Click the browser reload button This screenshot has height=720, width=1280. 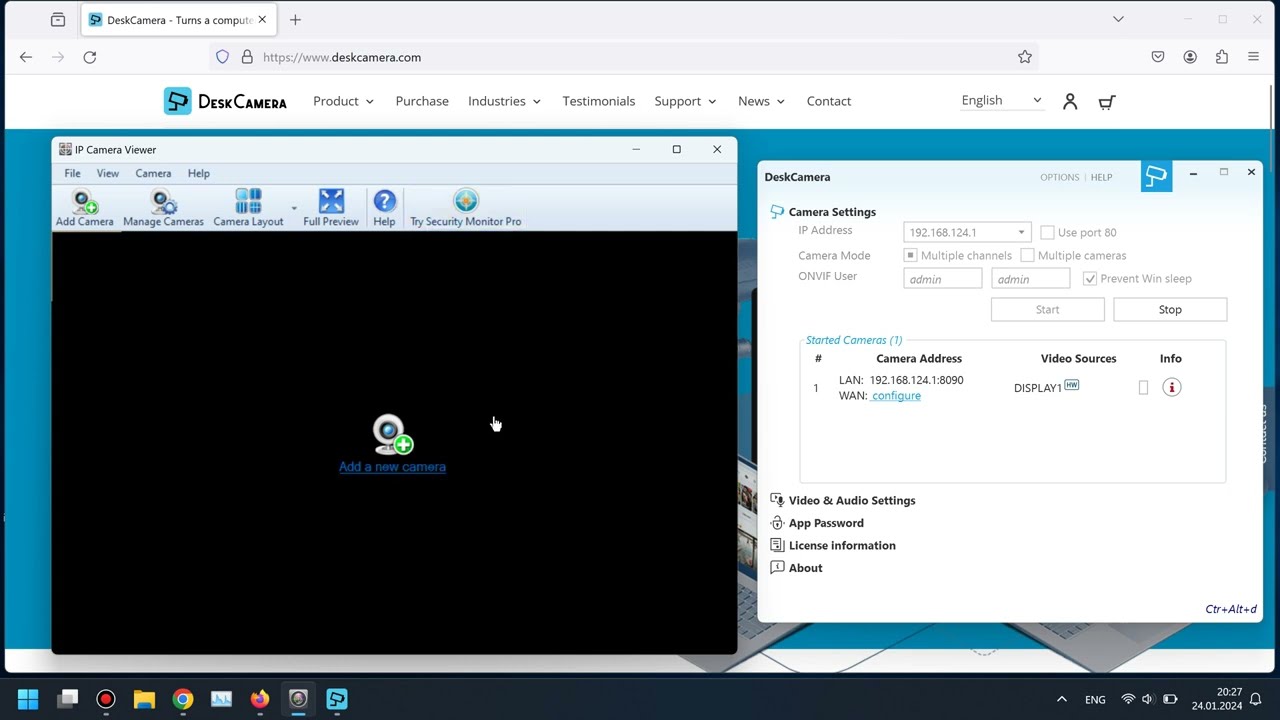pos(90,57)
